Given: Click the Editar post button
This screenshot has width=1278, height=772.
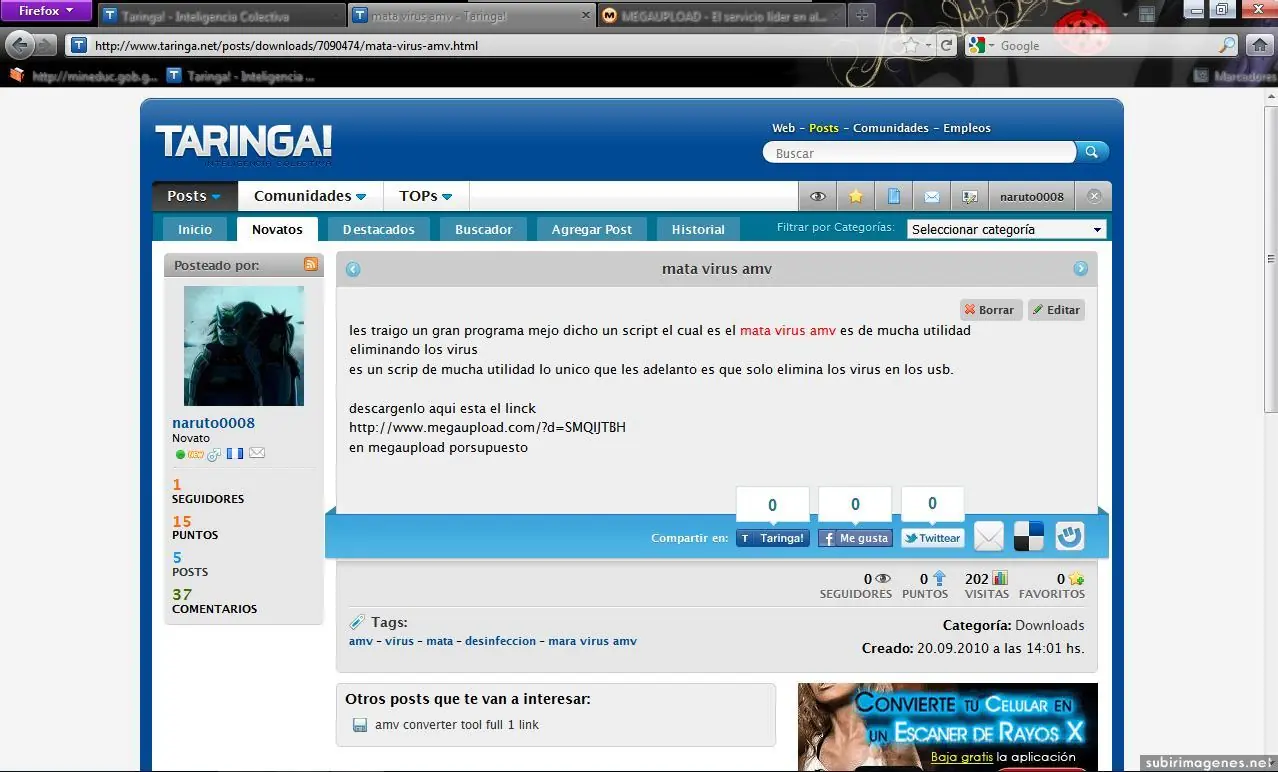Looking at the screenshot, I should (1056, 310).
